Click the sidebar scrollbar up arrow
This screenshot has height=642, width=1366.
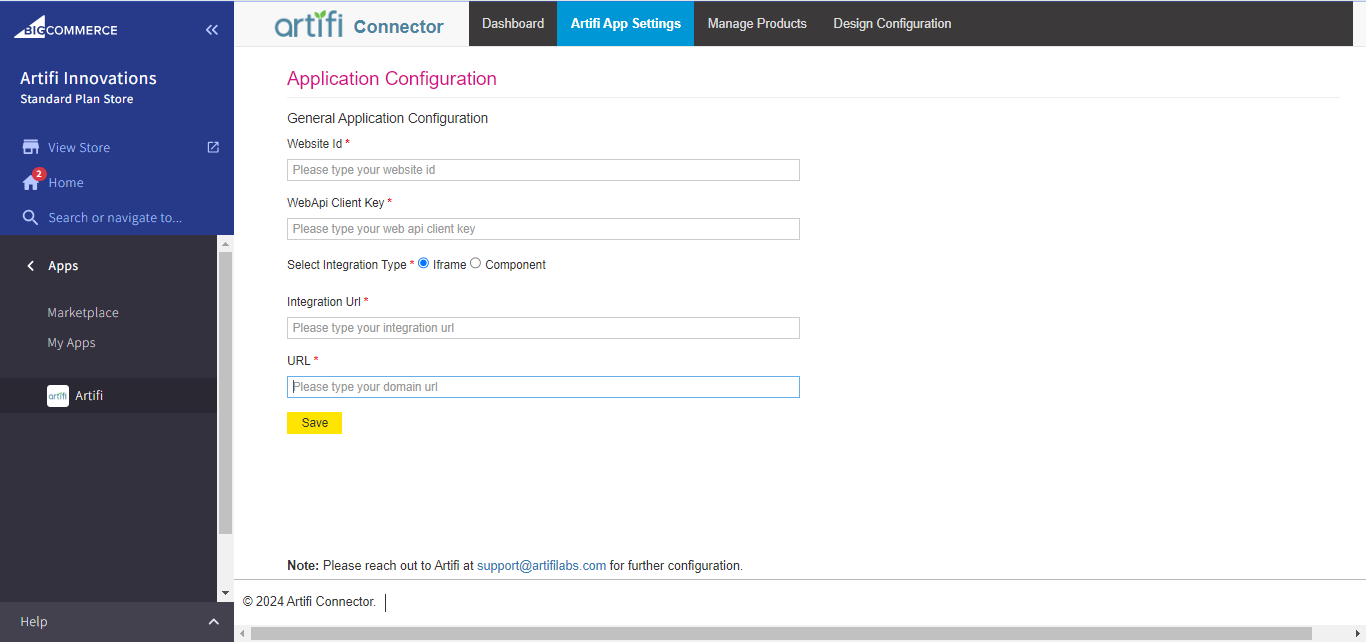point(225,244)
